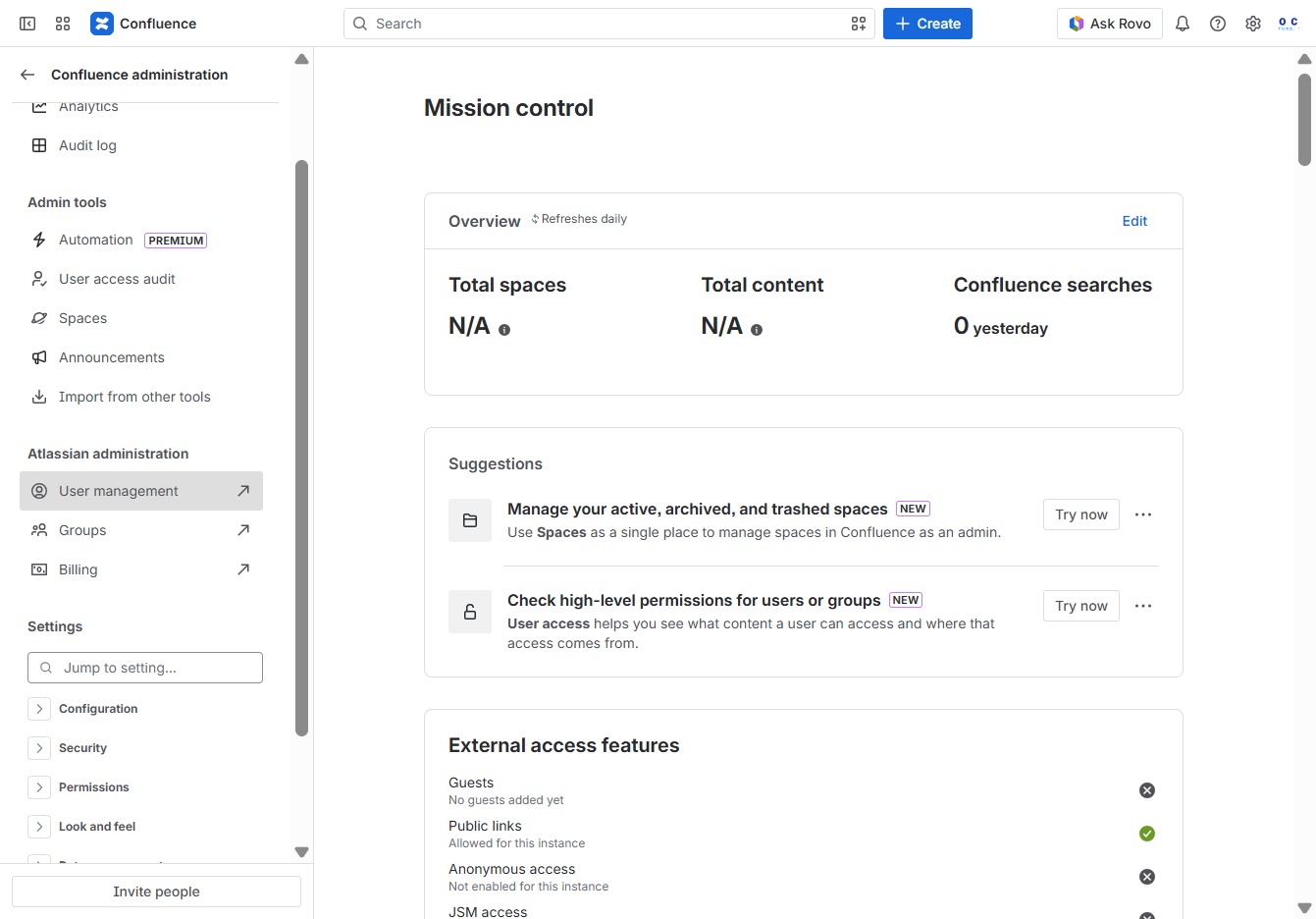Click the Guests row text

pyautogui.click(x=505, y=790)
